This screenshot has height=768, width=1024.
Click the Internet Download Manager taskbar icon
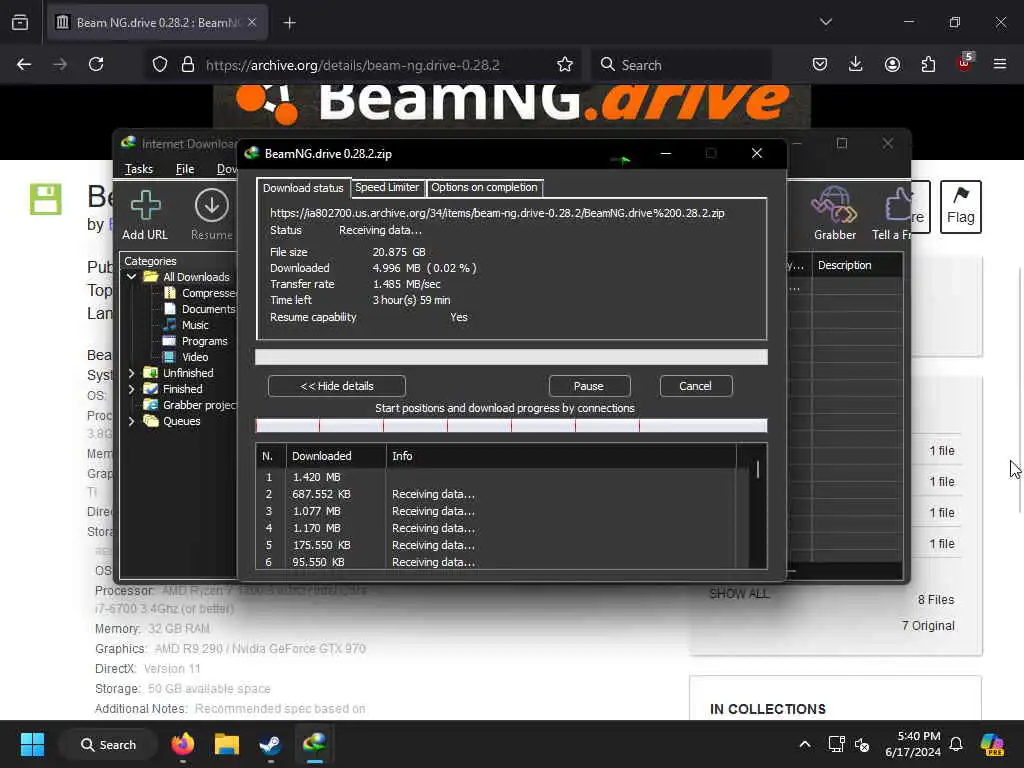pyautogui.click(x=315, y=743)
